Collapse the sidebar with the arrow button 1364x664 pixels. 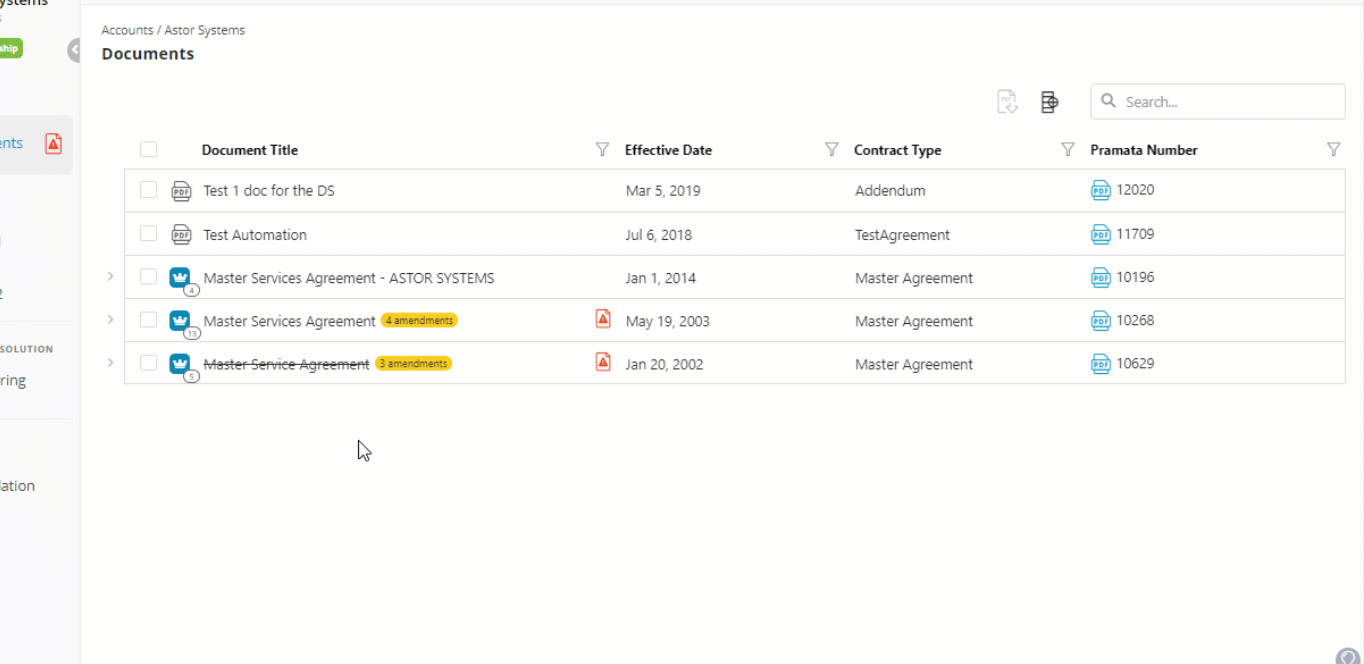[x=74, y=50]
